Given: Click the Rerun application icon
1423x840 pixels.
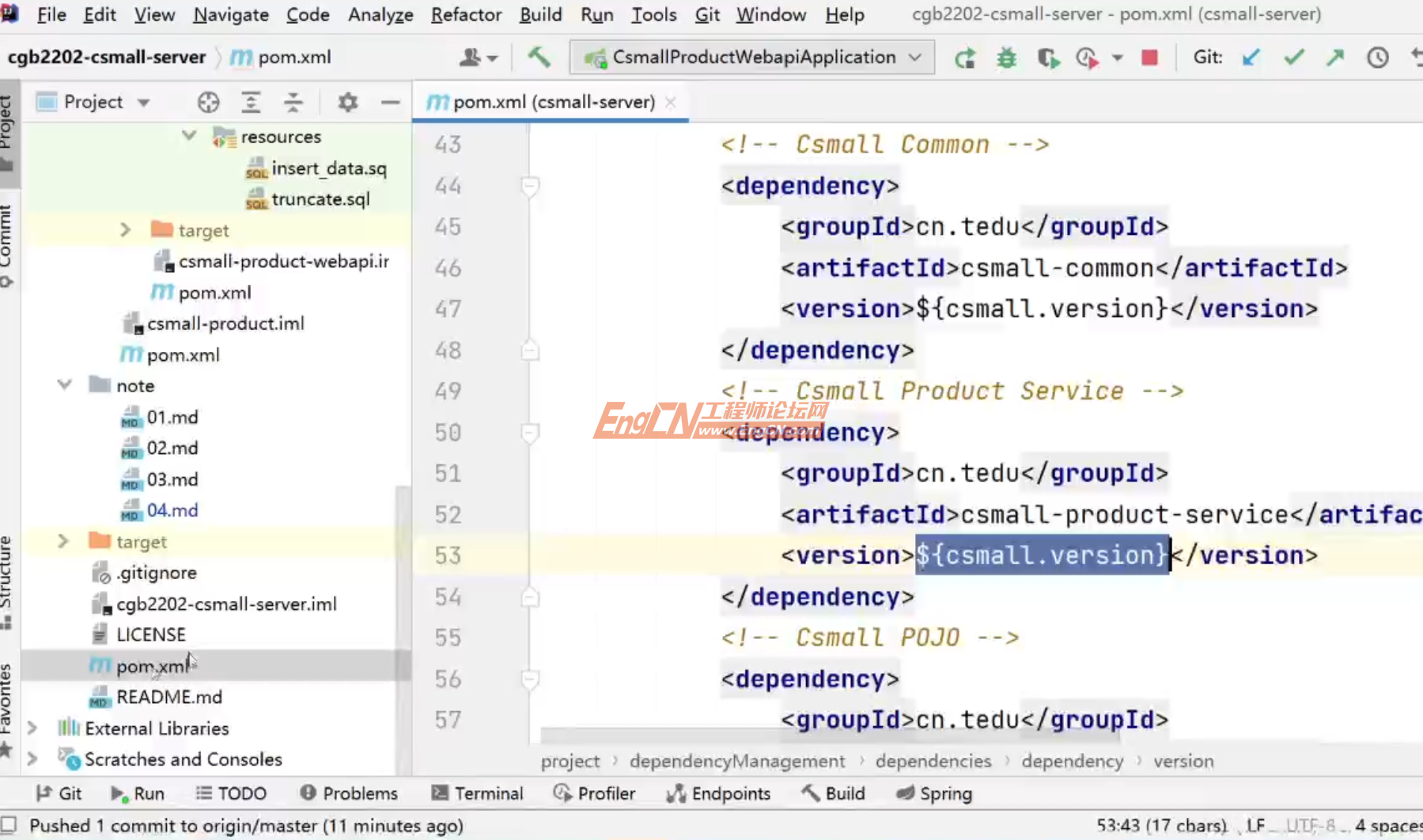Looking at the screenshot, I should (964, 58).
